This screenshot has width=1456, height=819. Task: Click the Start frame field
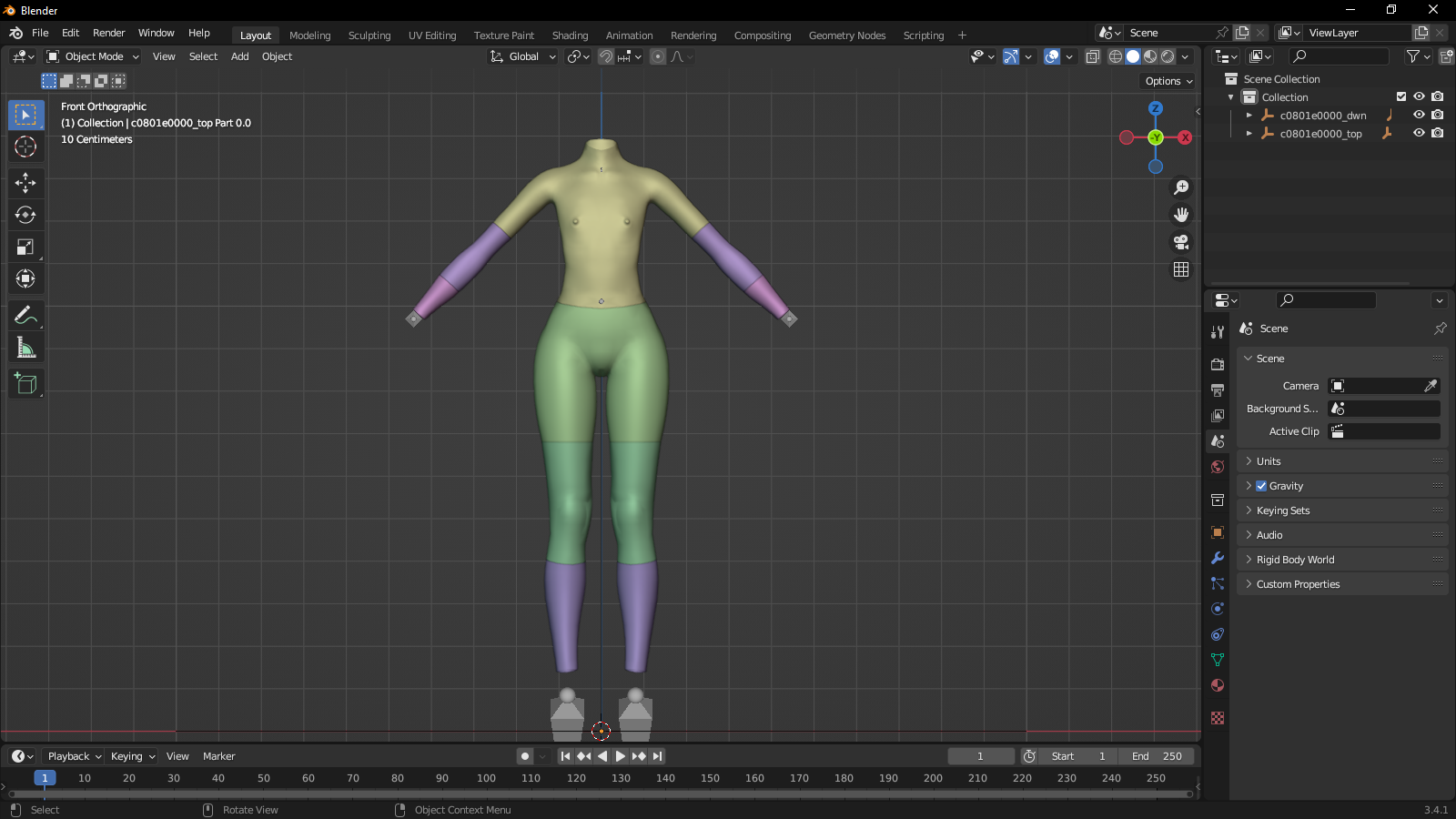[x=1078, y=756]
